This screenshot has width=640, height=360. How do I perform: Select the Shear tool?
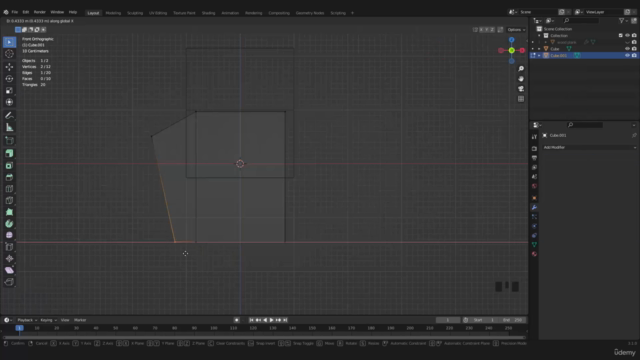point(9,270)
